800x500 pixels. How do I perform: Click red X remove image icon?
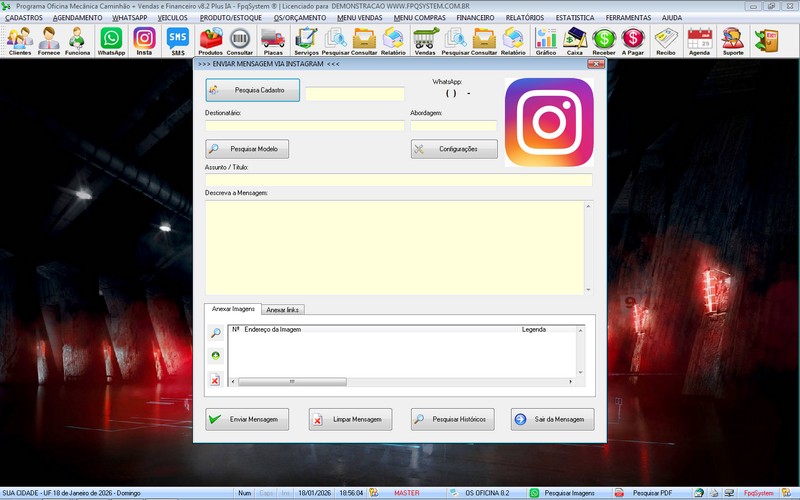(215, 380)
